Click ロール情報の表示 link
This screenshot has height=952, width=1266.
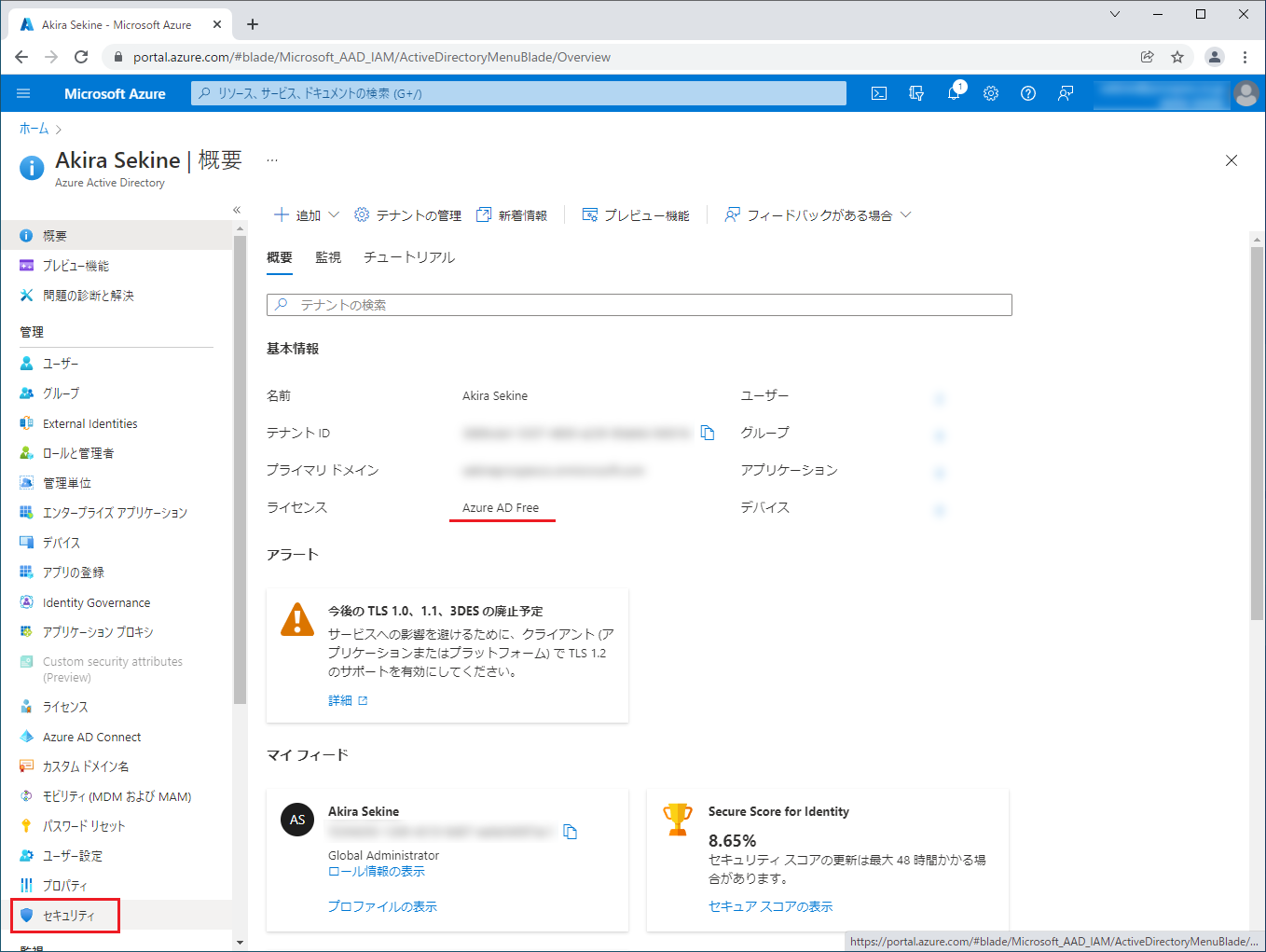377,872
